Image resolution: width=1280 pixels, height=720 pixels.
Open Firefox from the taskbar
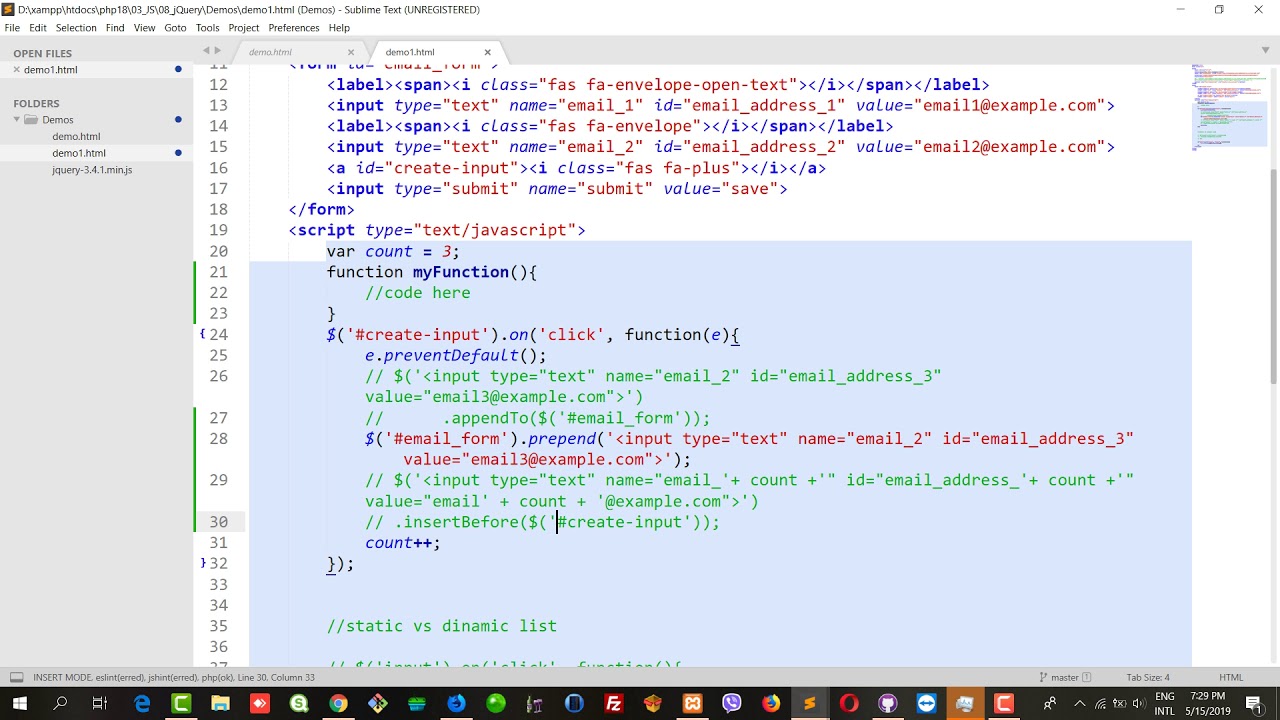pos(770,704)
